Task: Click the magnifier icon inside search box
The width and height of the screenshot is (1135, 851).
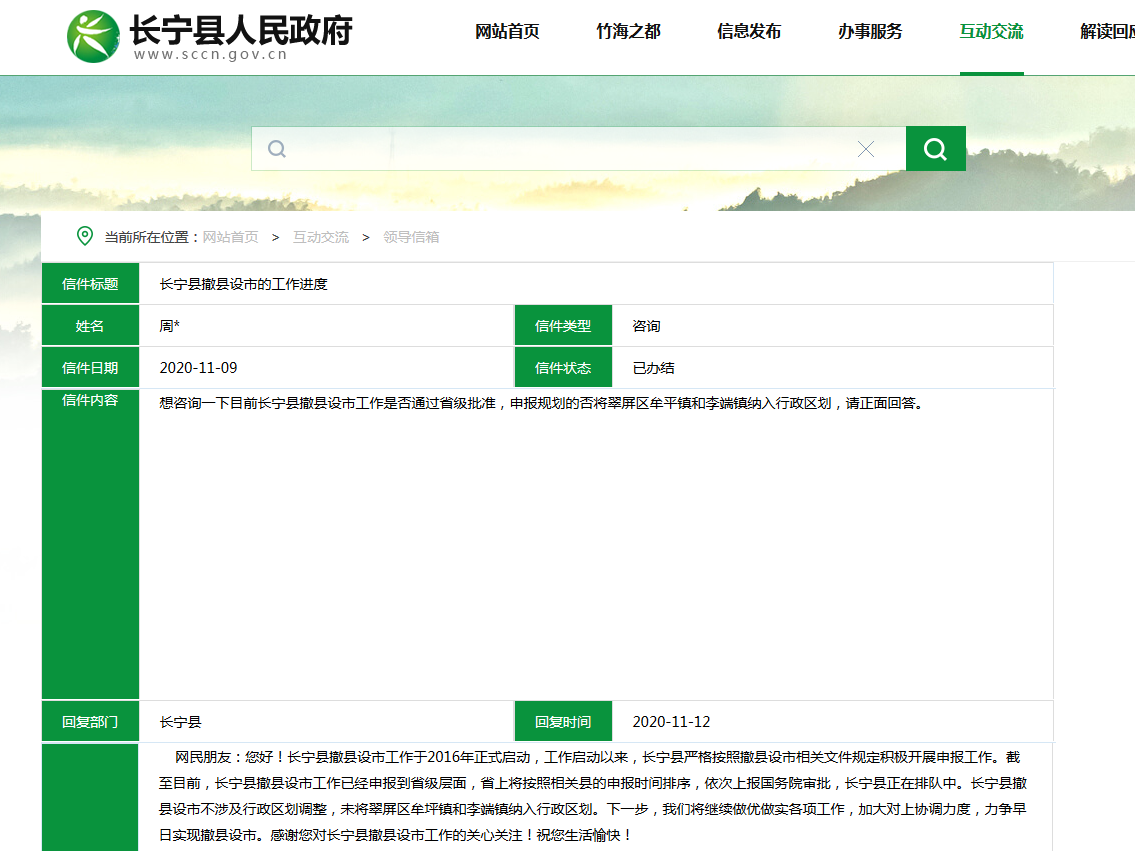Action: pyautogui.click(x=277, y=149)
